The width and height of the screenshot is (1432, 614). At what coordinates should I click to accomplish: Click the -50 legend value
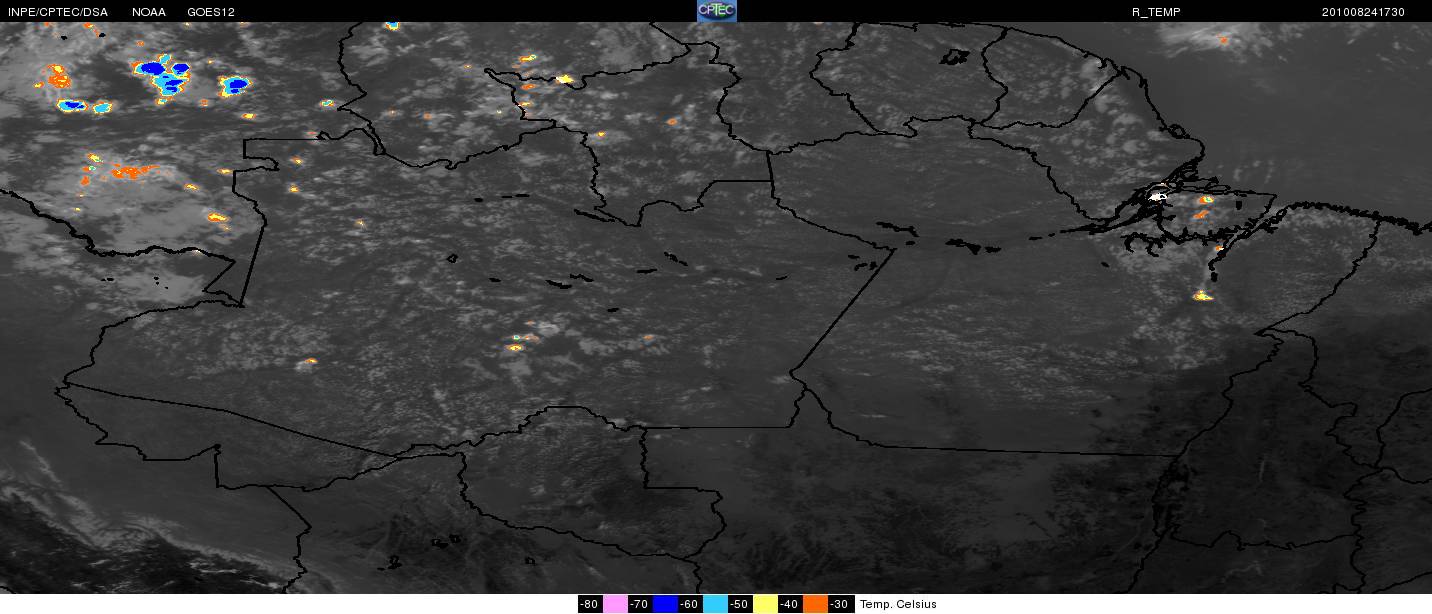pyautogui.click(x=740, y=604)
